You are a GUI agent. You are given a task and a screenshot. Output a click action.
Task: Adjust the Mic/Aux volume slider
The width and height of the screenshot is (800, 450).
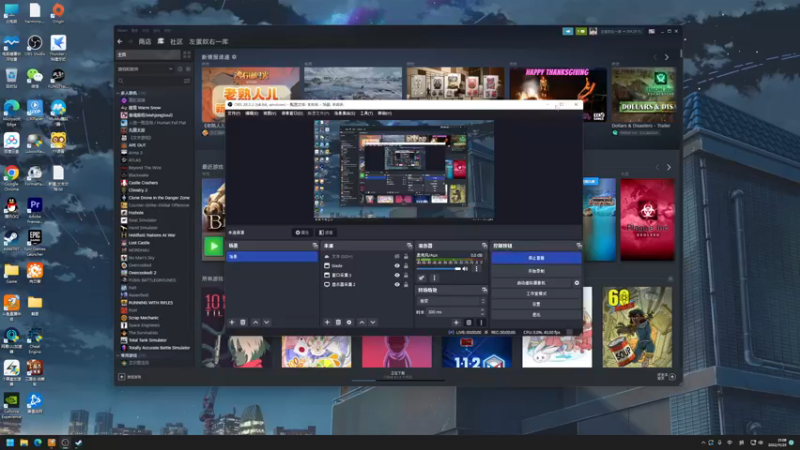click(438, 269)
